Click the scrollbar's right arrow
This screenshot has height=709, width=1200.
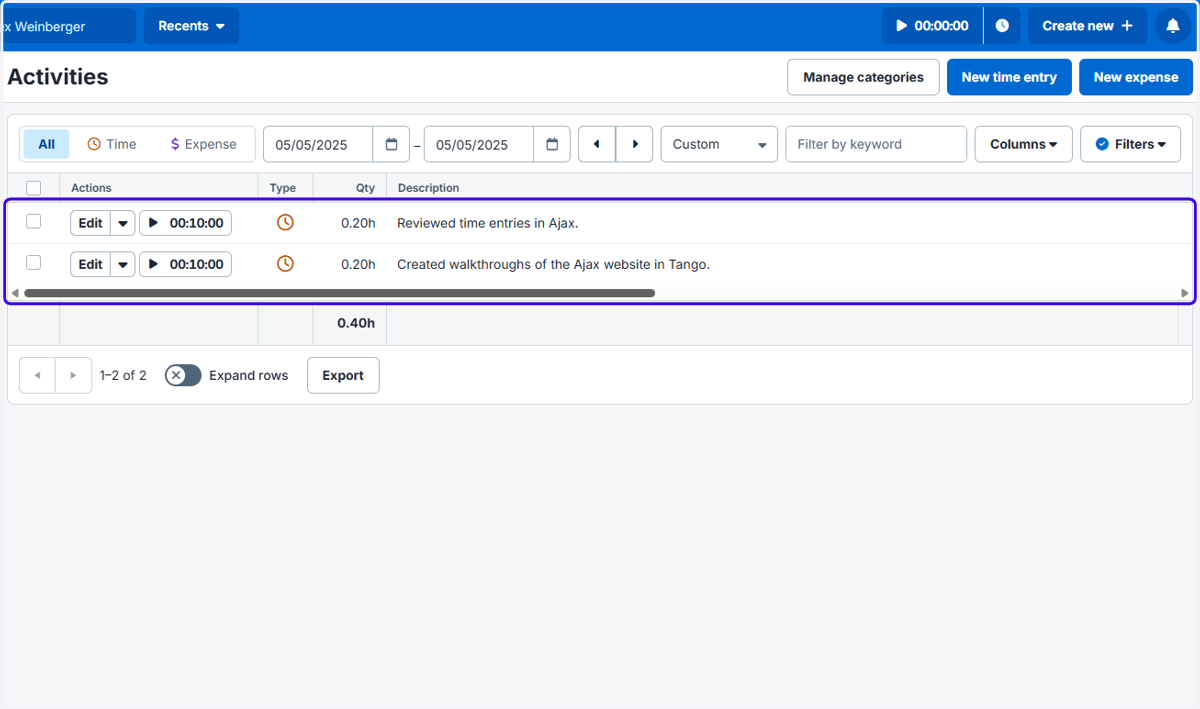1185,293
